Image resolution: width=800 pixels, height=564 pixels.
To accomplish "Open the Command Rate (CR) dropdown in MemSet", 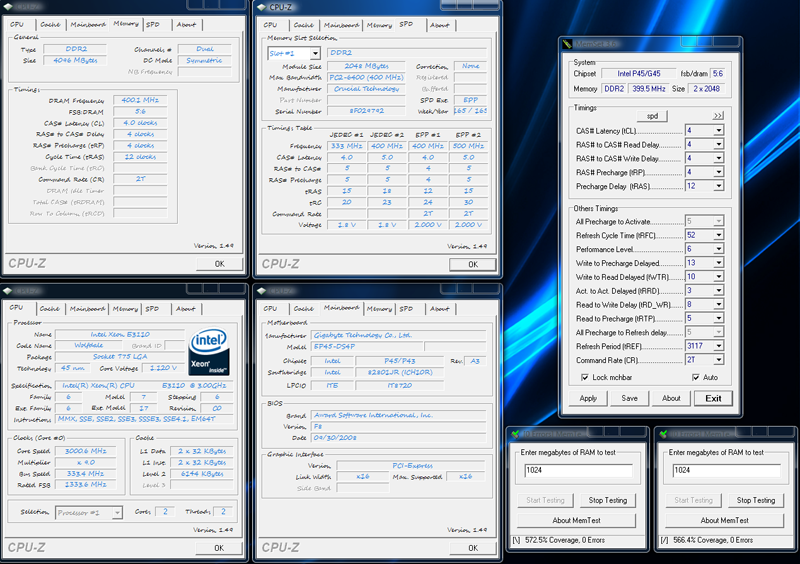I will 718,360.
